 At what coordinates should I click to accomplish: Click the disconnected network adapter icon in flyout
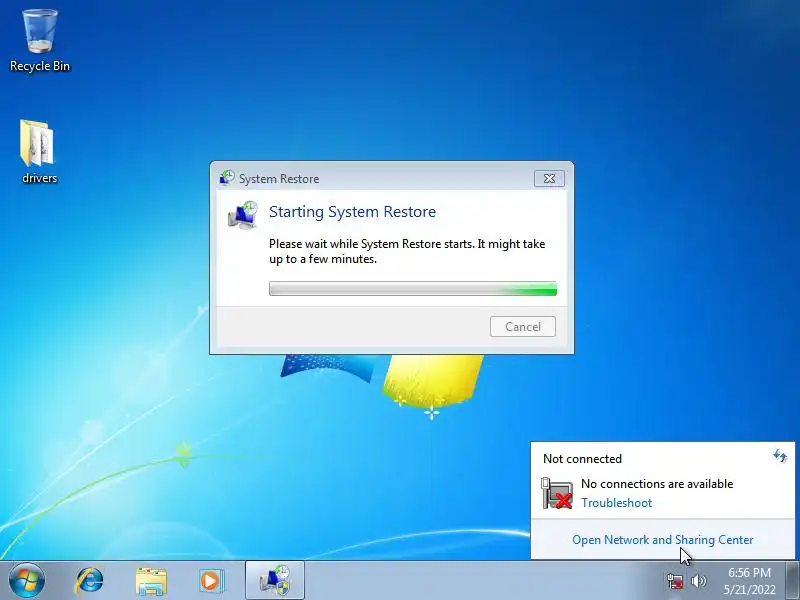(x=557, y=493)
